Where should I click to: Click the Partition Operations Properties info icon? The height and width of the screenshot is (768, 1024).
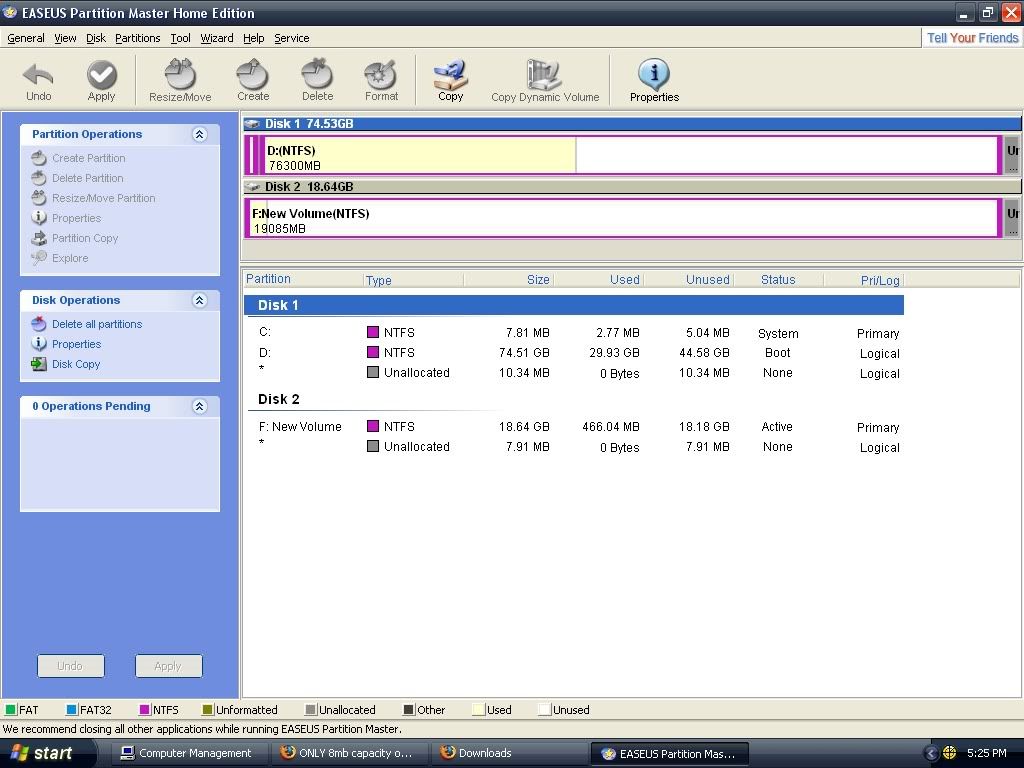coord(39,217)
